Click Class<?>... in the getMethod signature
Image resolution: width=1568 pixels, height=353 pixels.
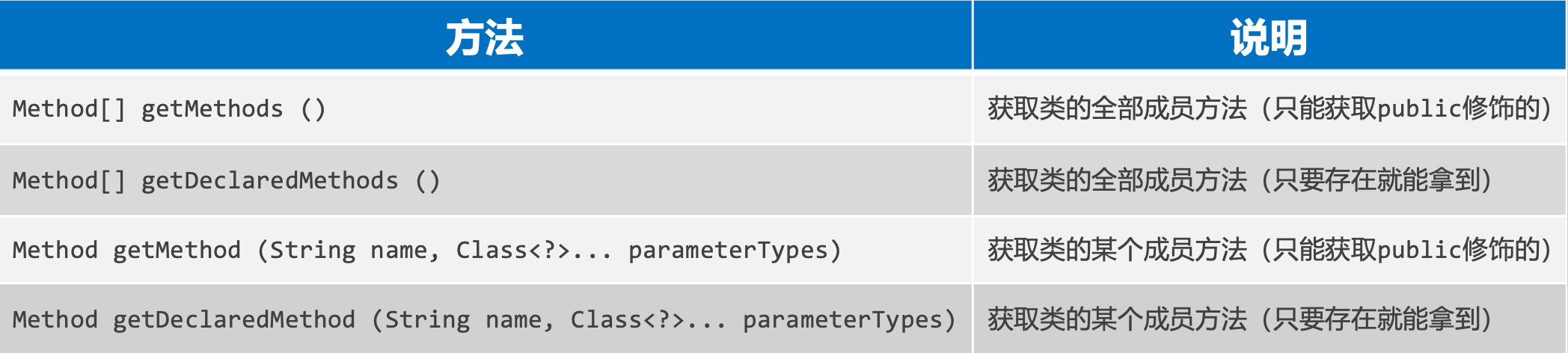coord(533,250)
